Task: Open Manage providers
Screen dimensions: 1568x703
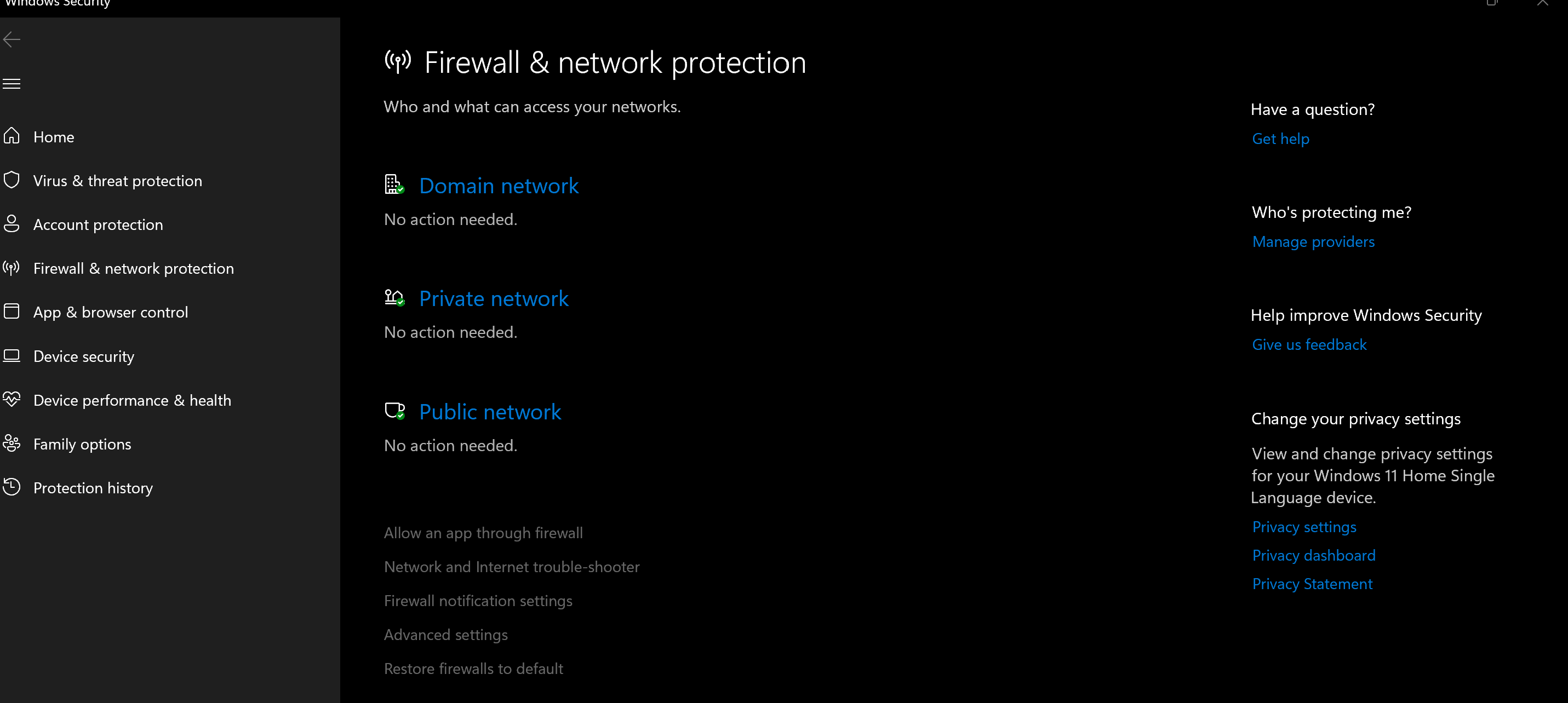Action: 1313,241
